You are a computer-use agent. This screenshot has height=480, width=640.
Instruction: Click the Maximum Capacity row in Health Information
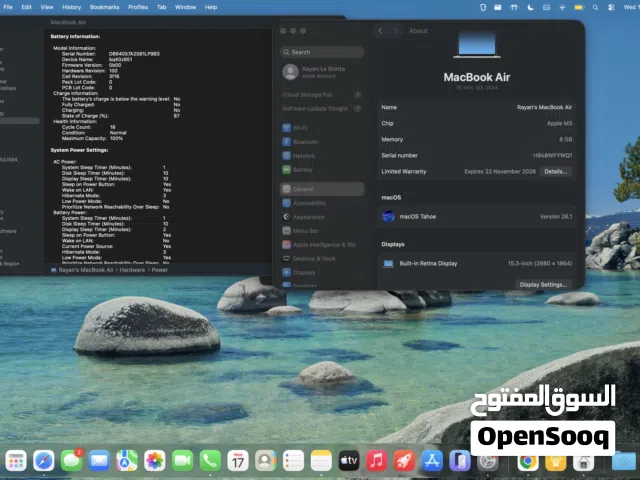coord(92,138)
